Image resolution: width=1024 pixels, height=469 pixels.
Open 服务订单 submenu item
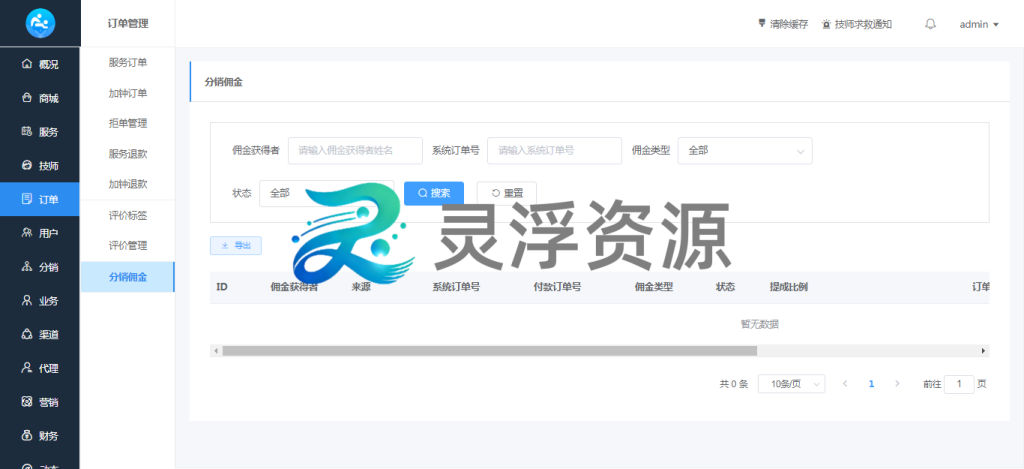[127, 63]
